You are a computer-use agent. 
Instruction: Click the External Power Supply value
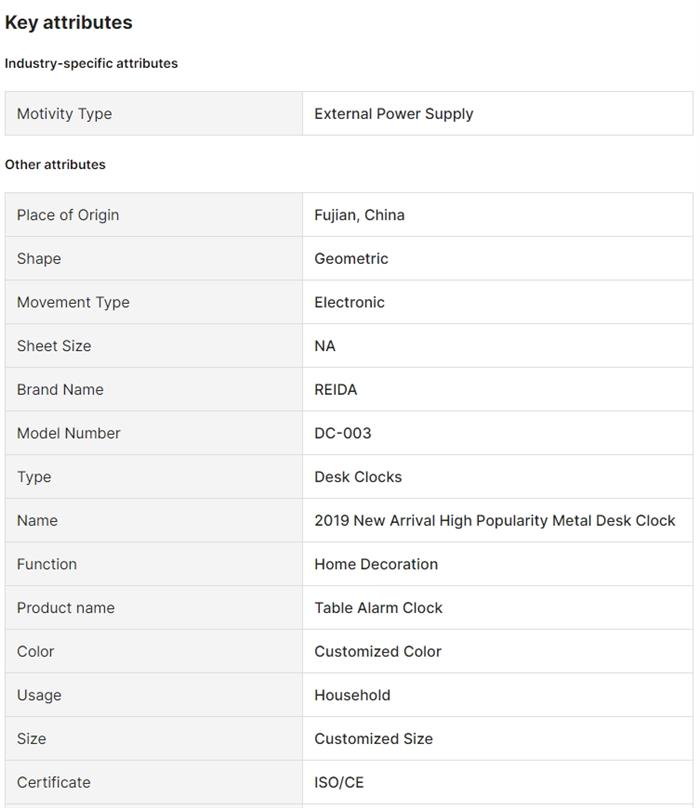pos(393,114)
